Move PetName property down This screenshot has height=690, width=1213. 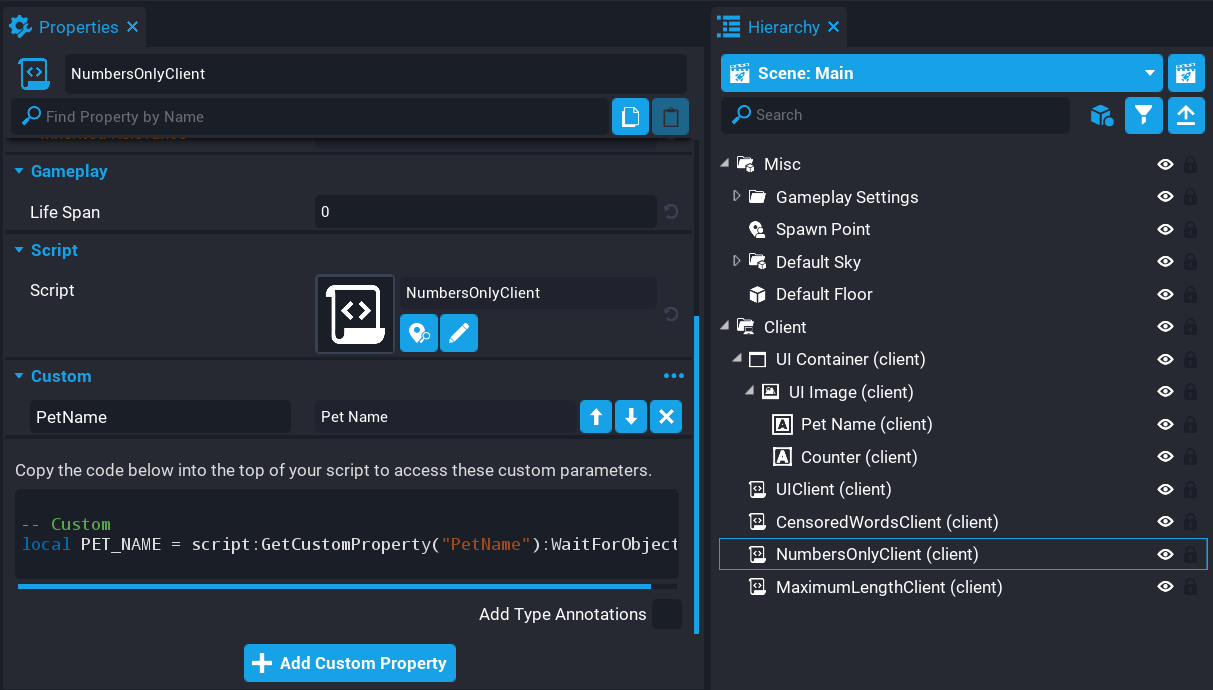(x=630, y=417)
